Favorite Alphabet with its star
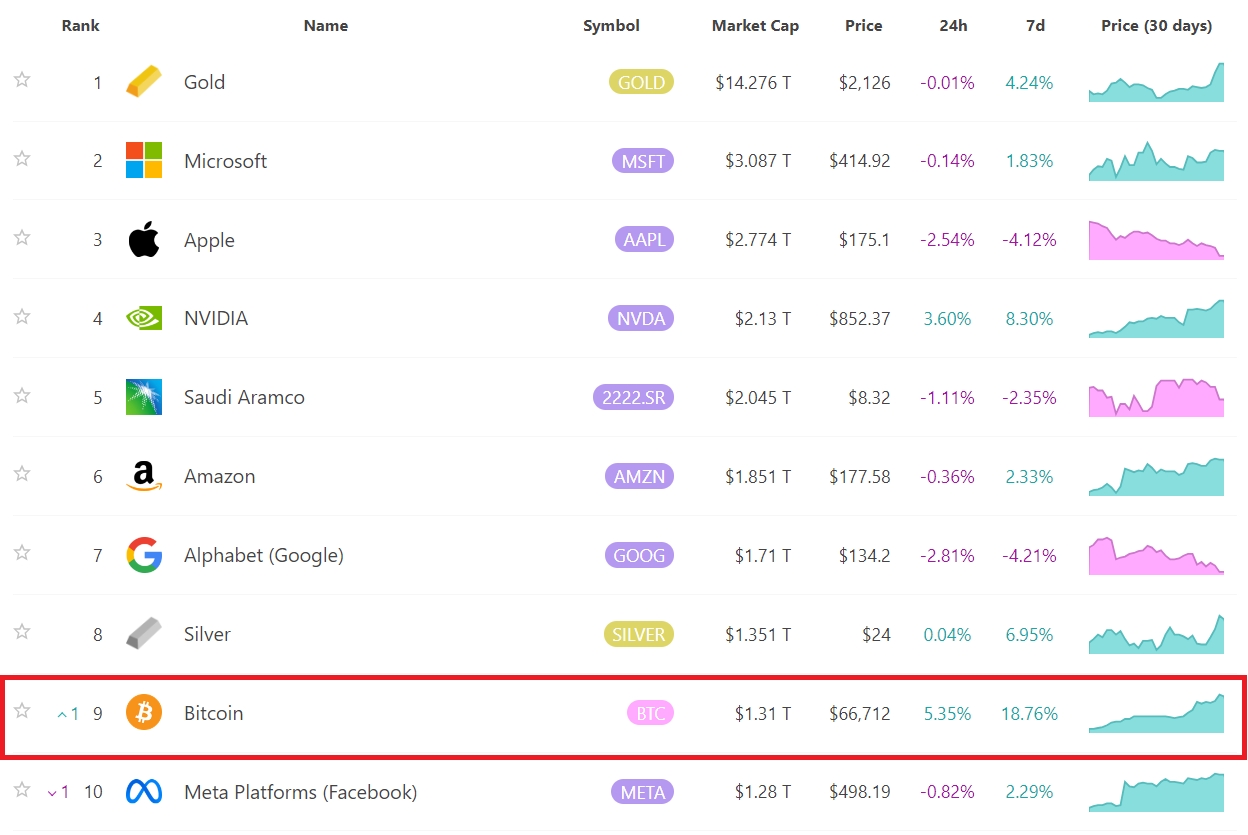Screen dimensions: 1248x835 coord(22,554)
